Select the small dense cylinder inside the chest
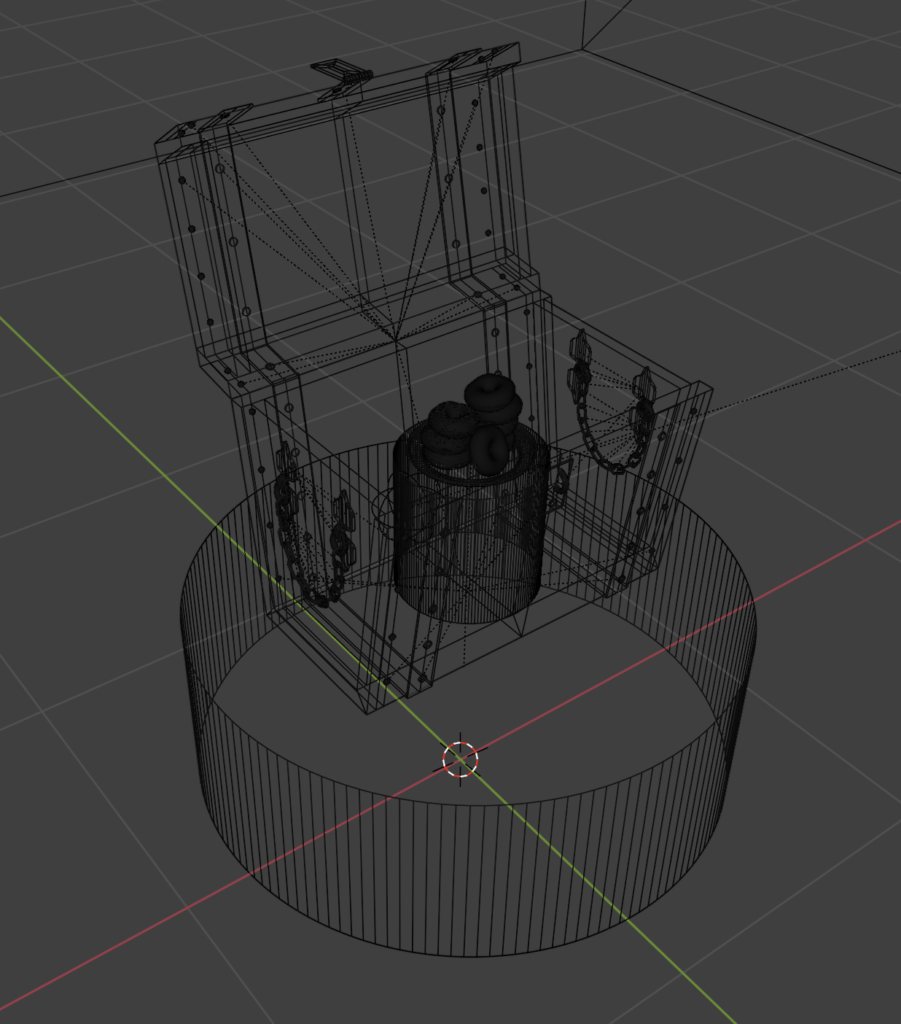The width and height of the screenshot is (901, 1024). pyautogui.click(x=468, y=560)
